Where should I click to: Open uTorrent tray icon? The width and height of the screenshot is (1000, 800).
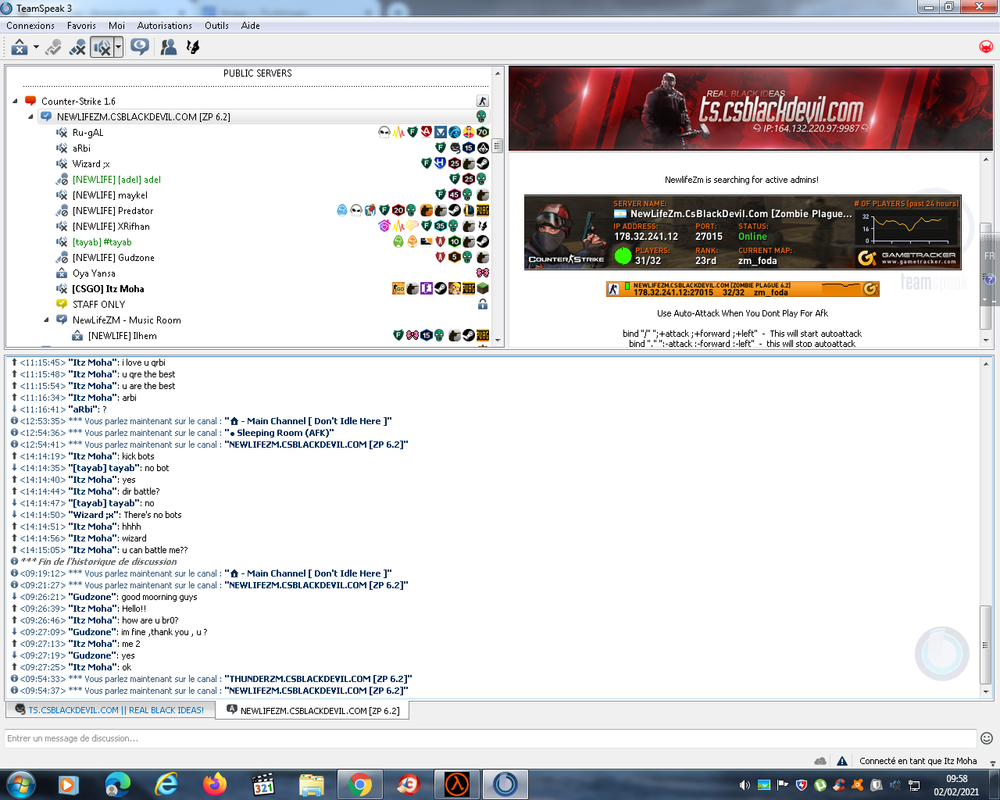(820, 785)
